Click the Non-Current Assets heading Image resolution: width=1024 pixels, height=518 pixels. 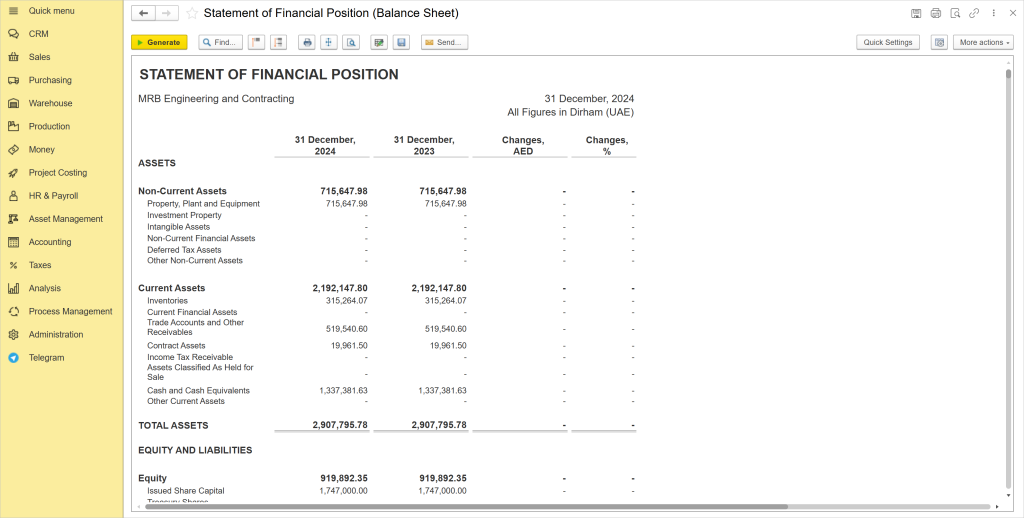(182, 191)
